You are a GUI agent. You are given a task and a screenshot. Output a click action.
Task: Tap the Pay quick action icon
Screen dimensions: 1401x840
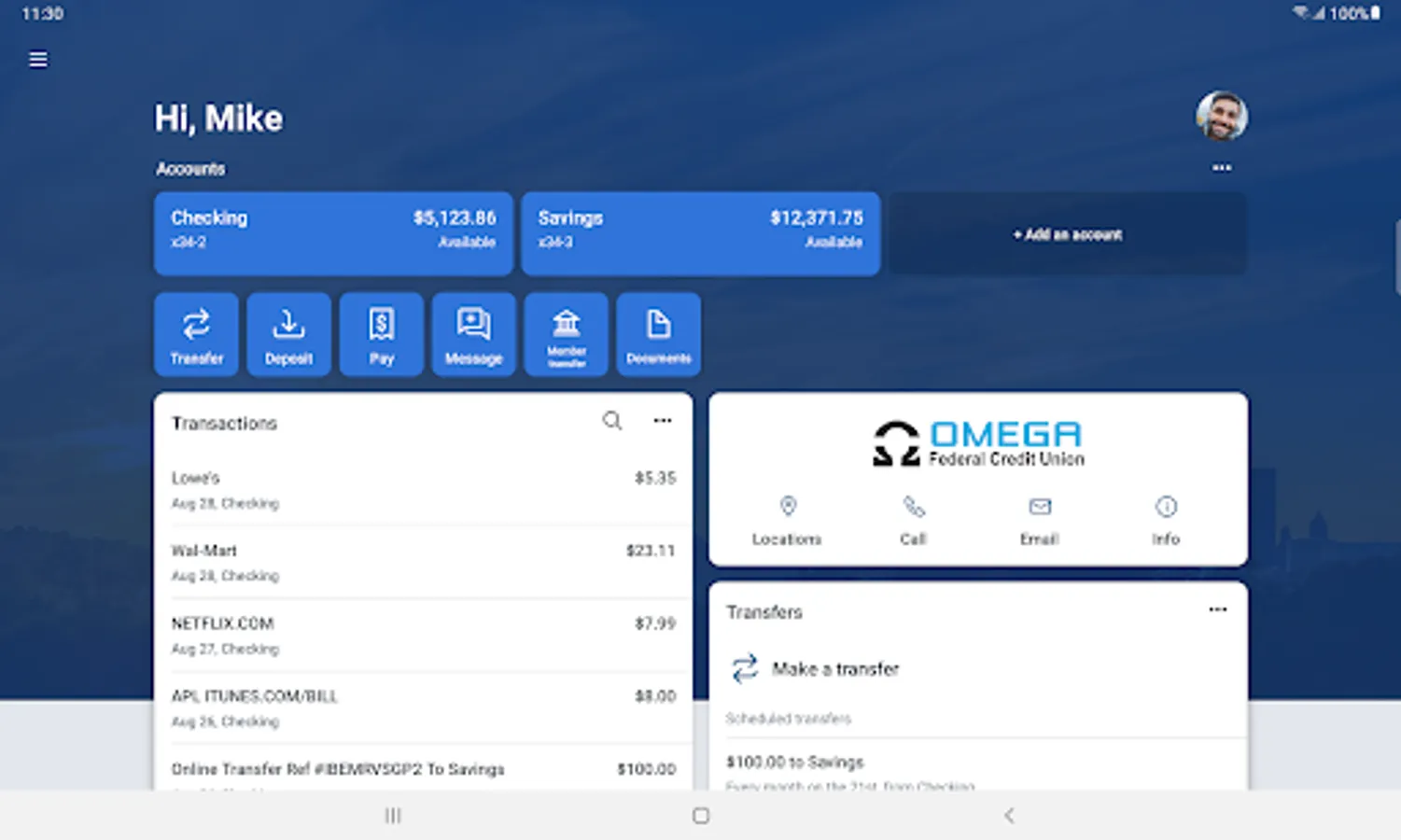(x=381, y=334)
